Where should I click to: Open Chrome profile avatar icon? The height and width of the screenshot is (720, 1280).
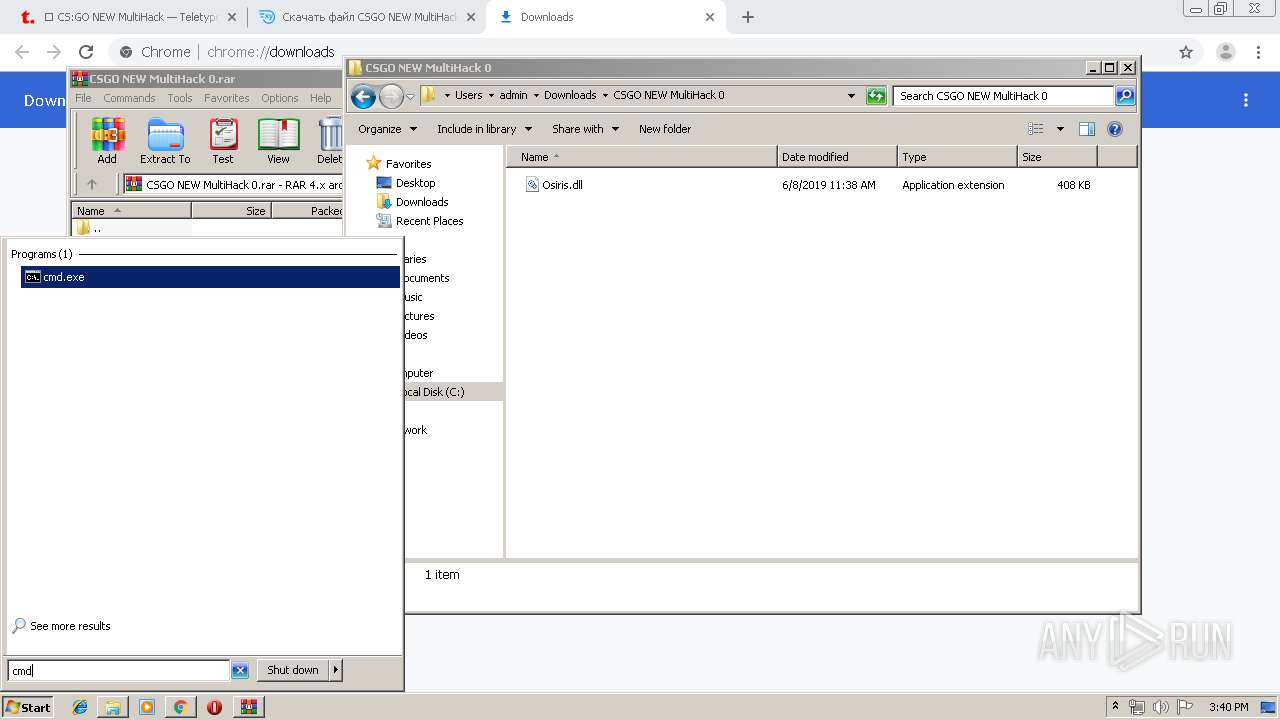(1226, 52)
